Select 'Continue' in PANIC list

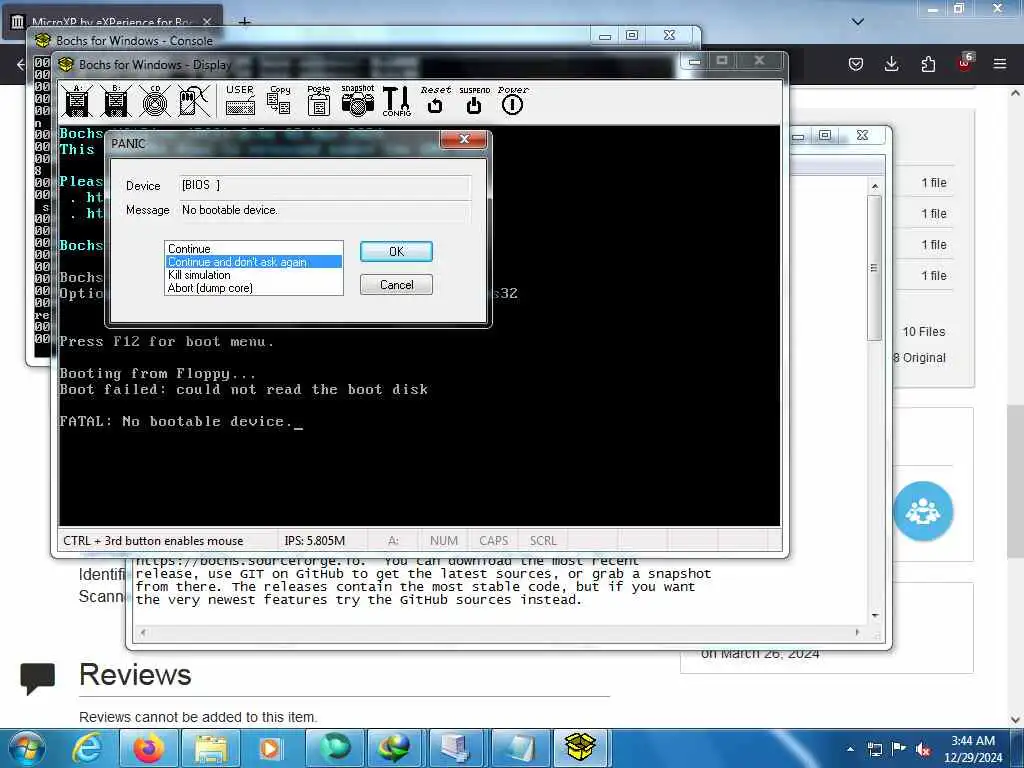coord(253,249)
